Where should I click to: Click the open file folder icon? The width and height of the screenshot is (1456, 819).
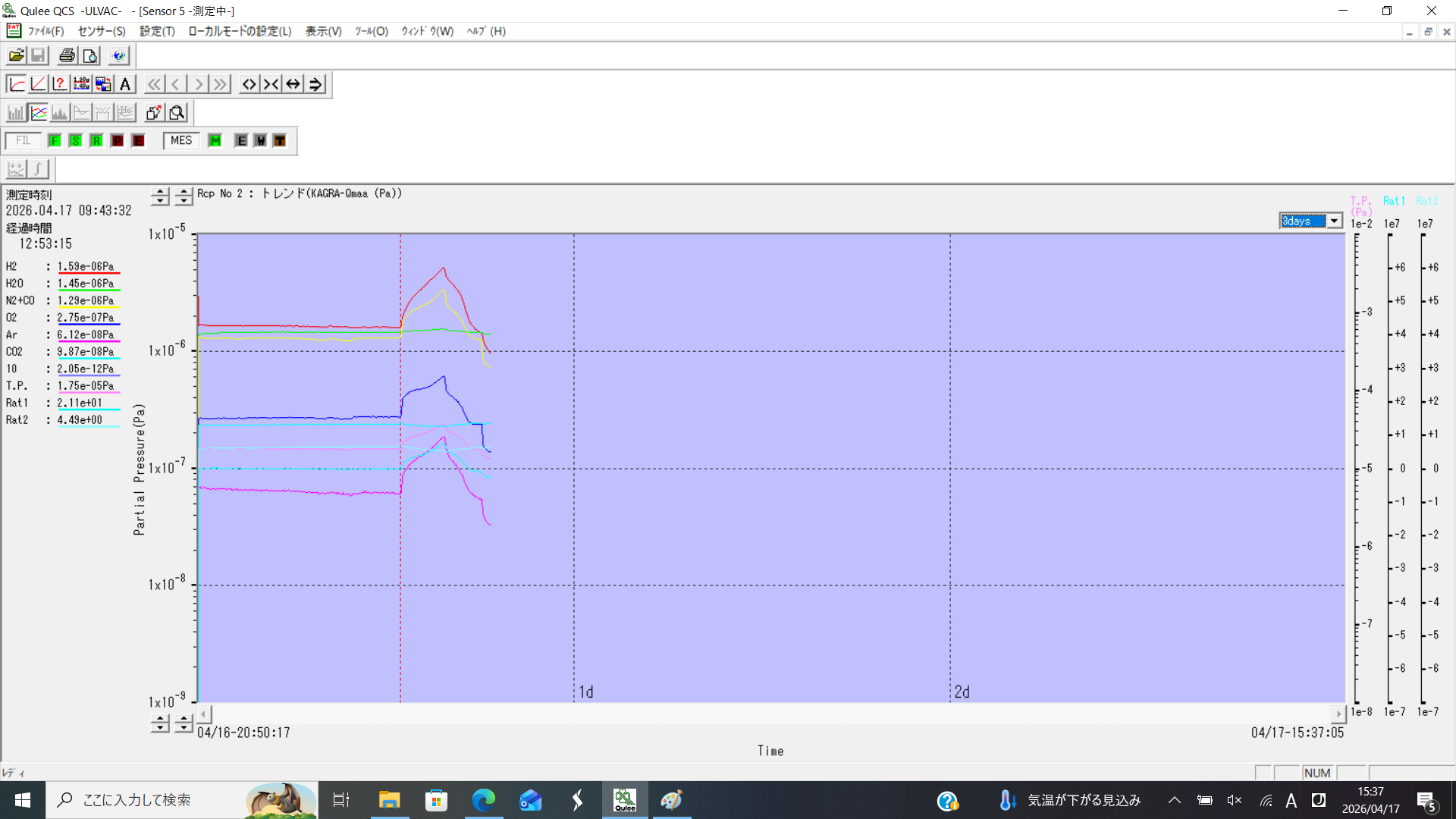(x=16, y=55)
